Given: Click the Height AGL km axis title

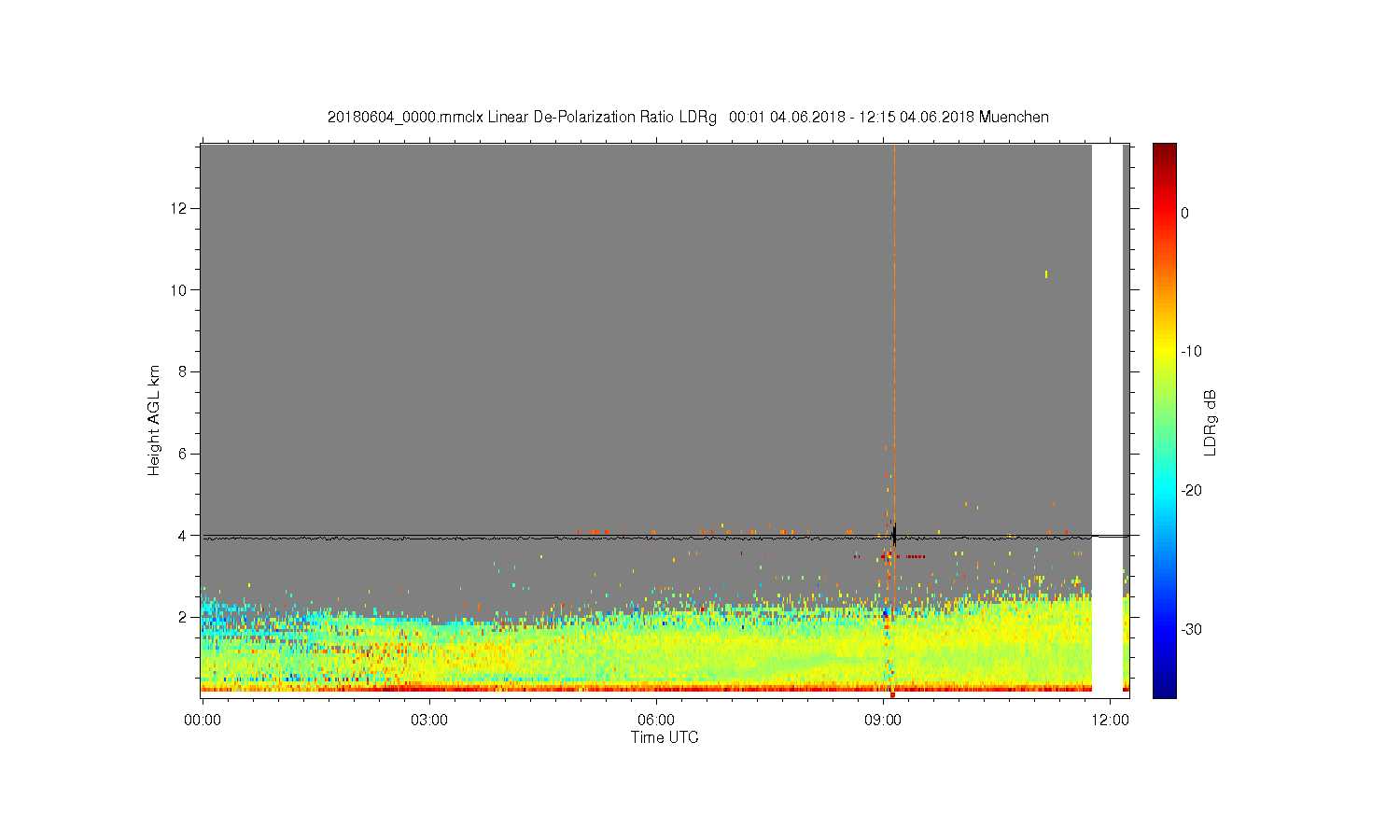Looking at the screenshot, I should pos(154,420).
